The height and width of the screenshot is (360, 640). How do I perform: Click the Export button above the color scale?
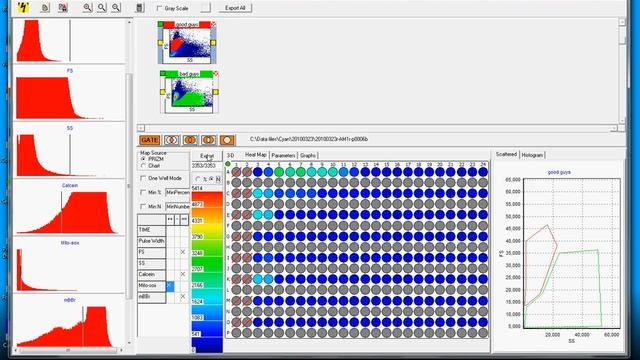tap(207, 156)
